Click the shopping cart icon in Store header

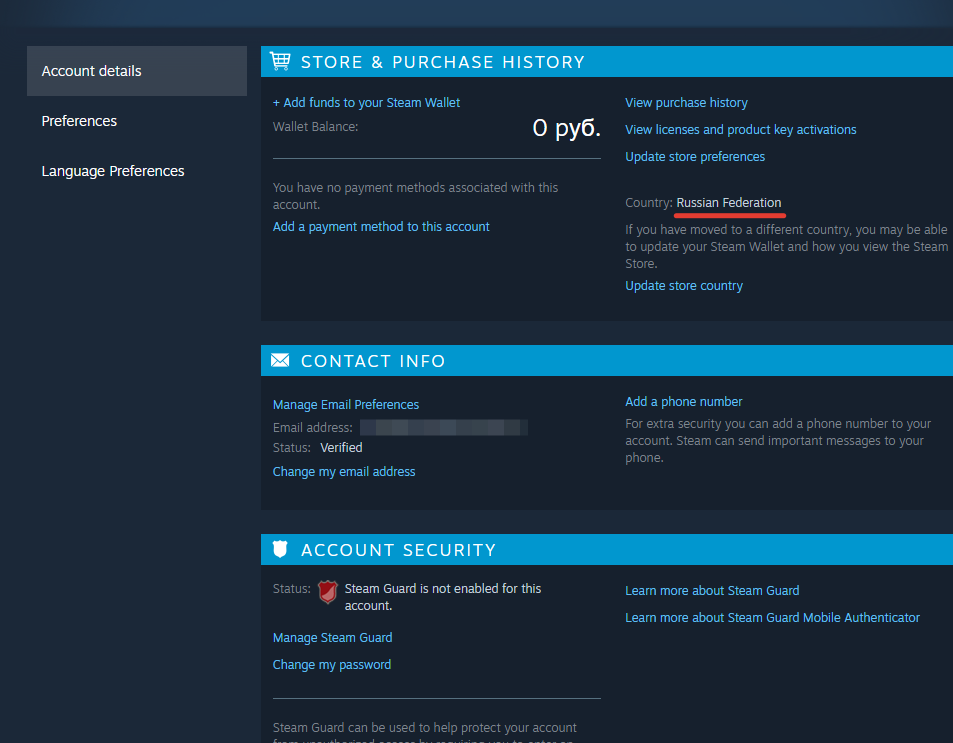(x=280, y=61)
